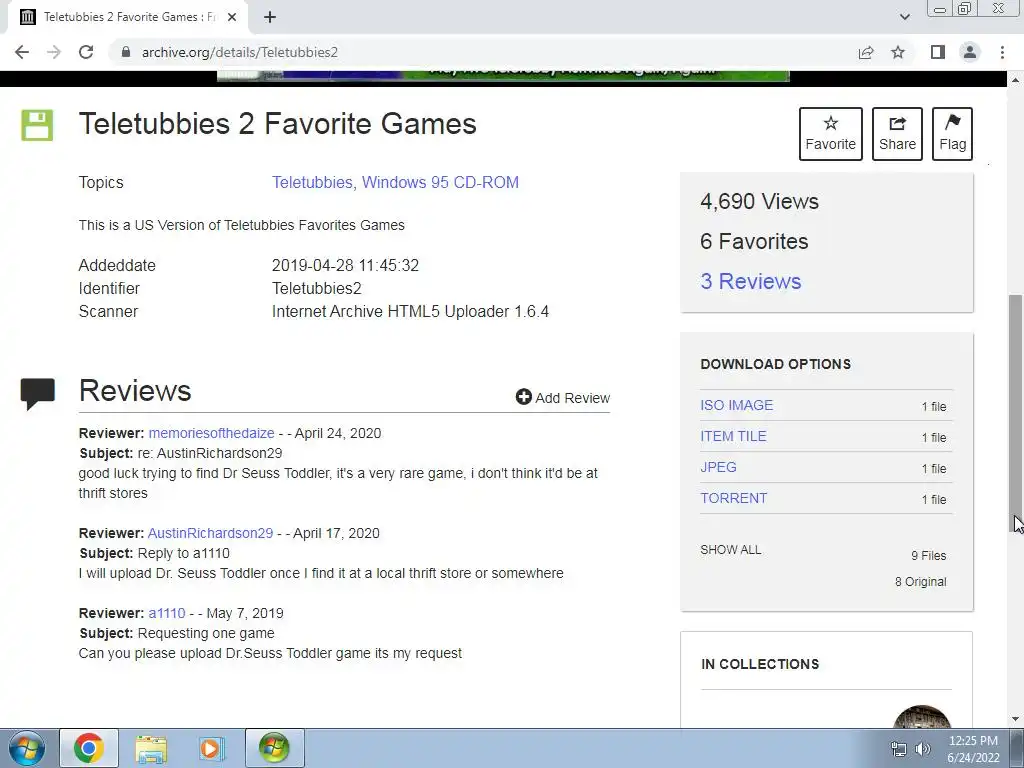Click the Share button

click(897, 134)
